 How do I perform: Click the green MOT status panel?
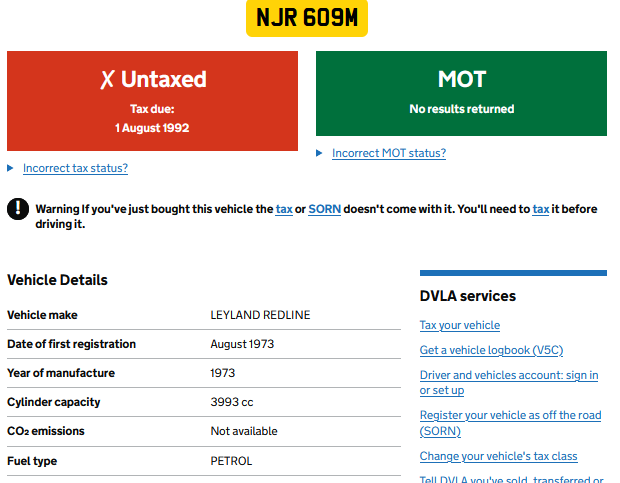(461, 93)
